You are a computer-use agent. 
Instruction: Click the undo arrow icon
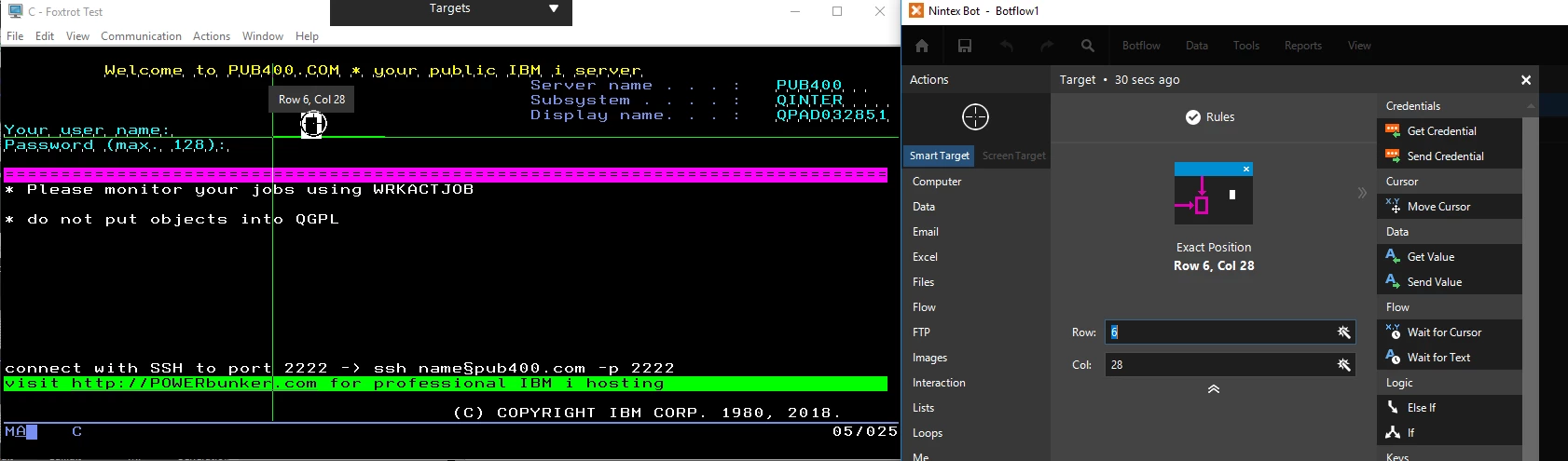point(1006,46)
